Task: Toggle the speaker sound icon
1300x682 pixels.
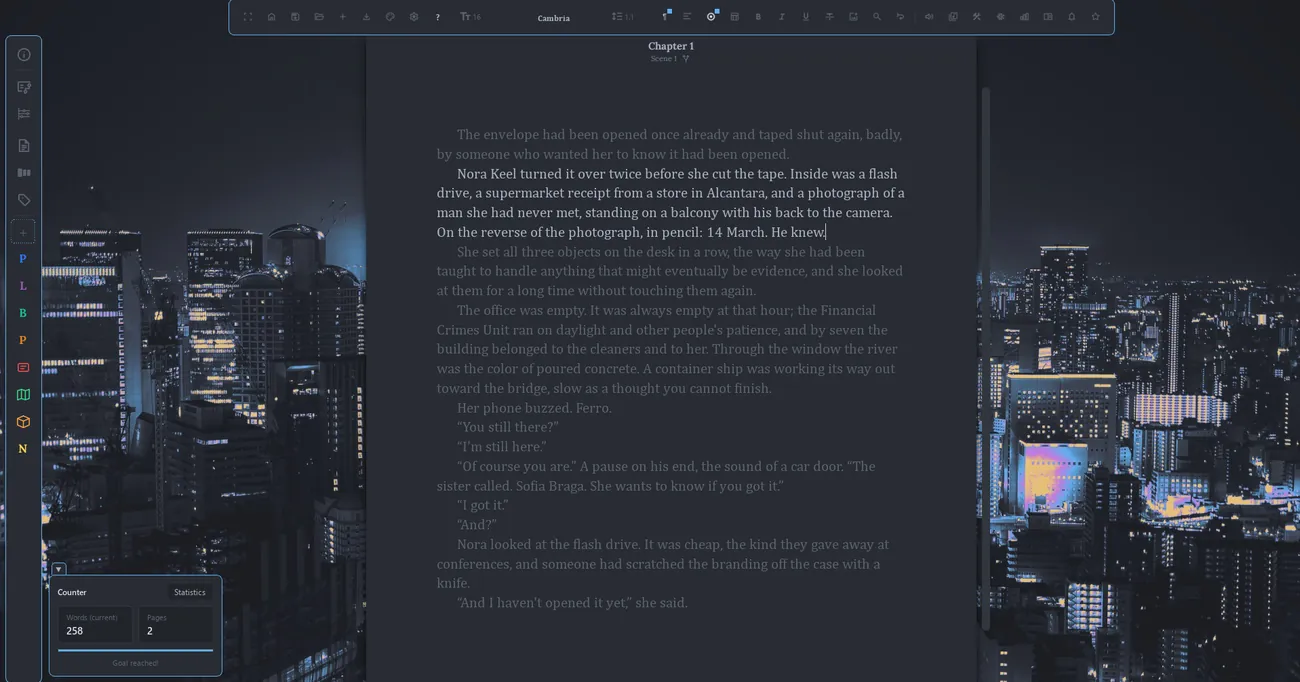Action: click(x=929, y=17)
